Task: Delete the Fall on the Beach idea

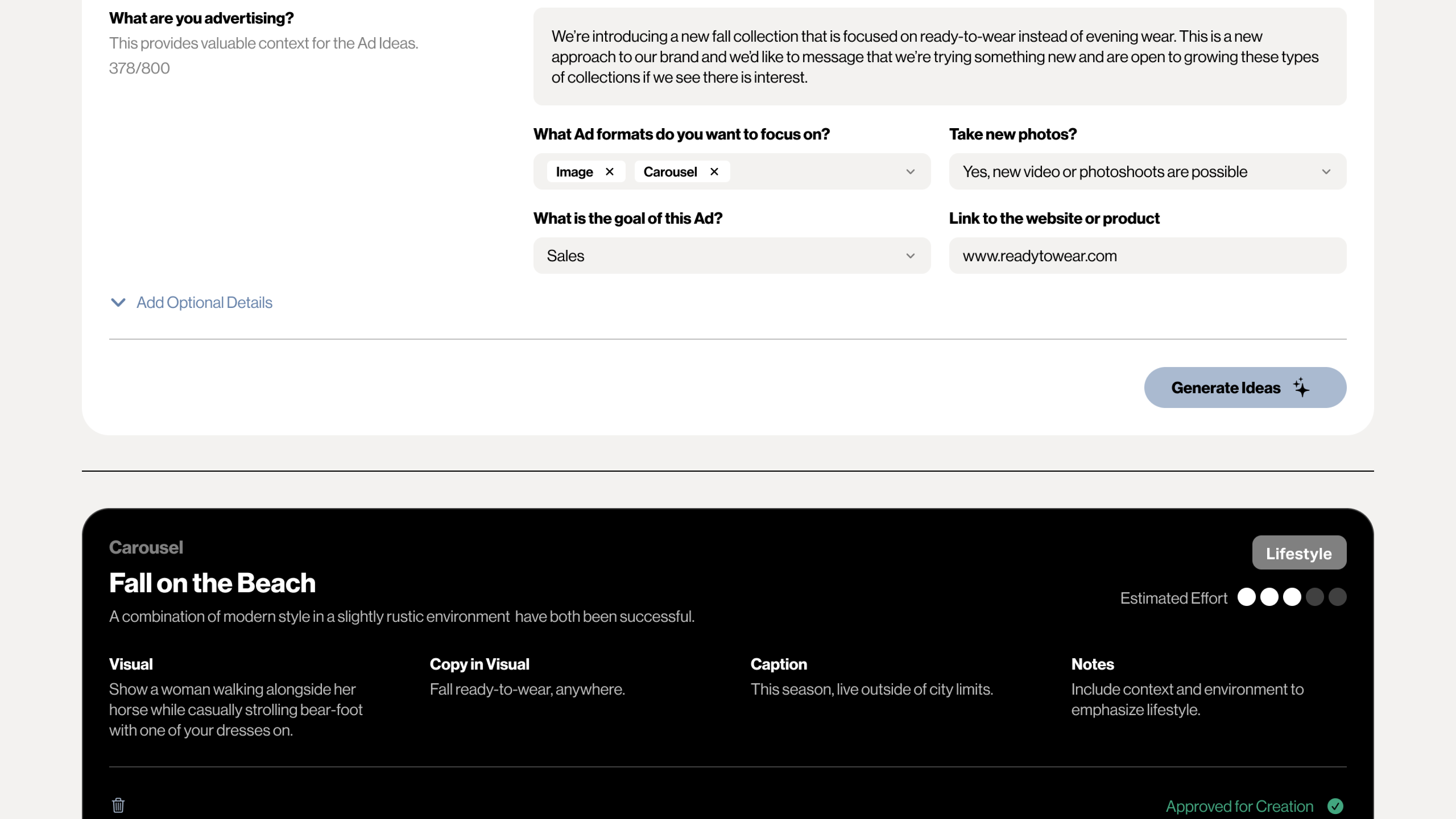Action: pos(118,805)
